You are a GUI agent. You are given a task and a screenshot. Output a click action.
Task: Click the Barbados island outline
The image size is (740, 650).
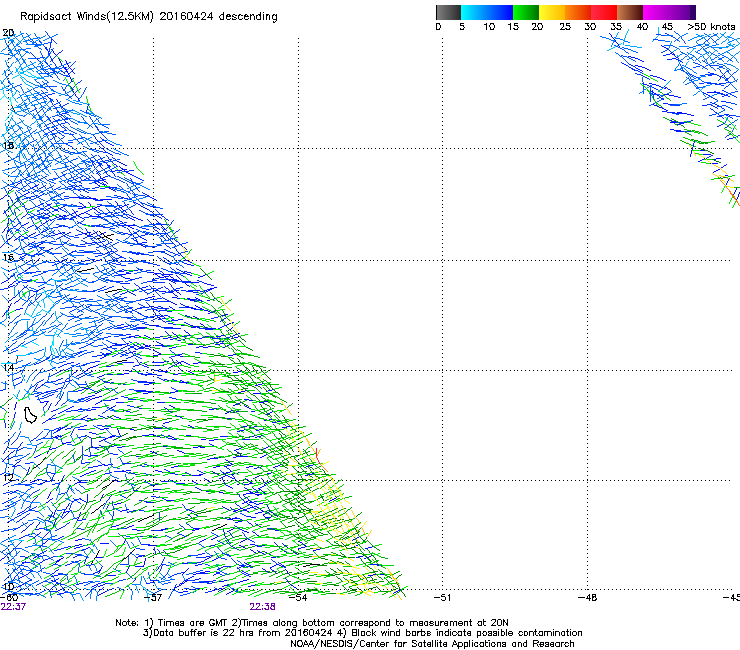(x=30, y=415)
